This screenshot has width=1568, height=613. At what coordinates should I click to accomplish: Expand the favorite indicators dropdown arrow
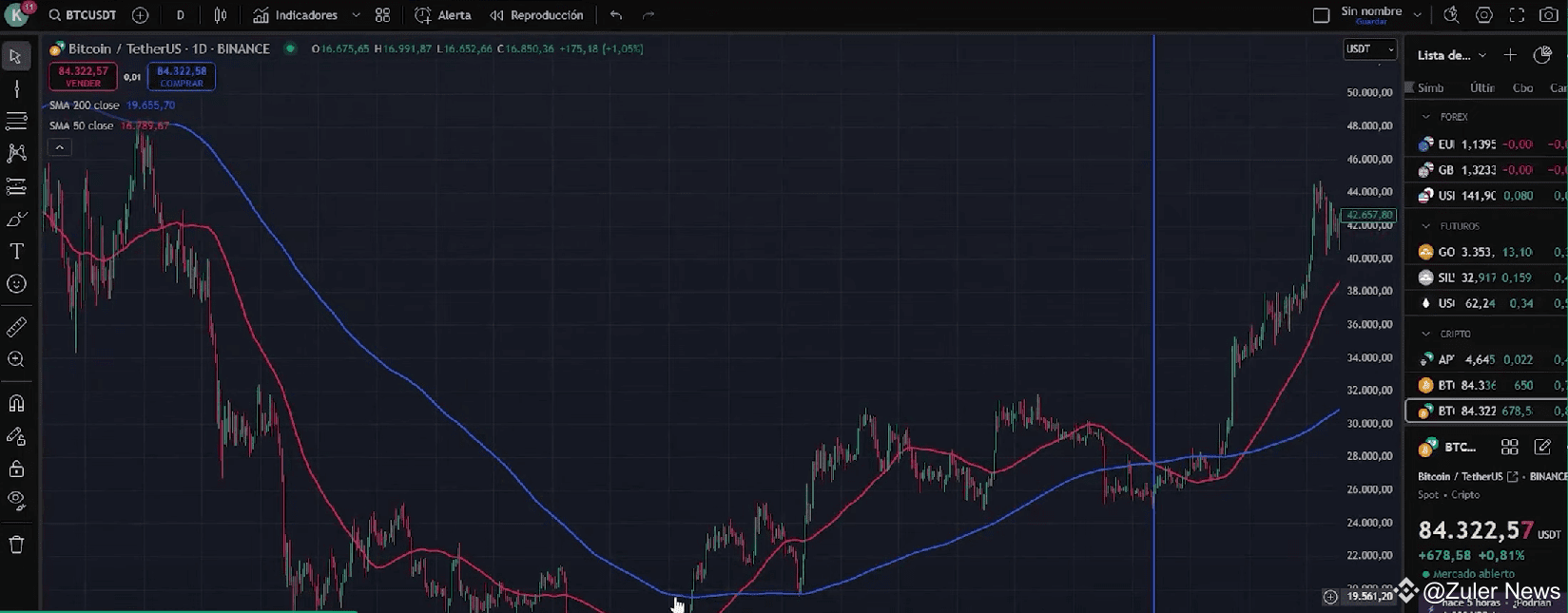click(x=356, y=15)
